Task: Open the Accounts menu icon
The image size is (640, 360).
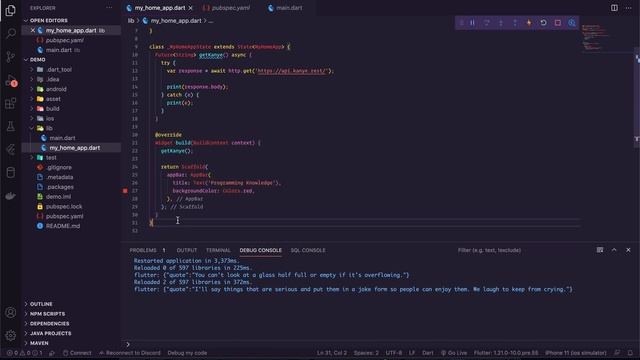Action: tap(11, 312)
